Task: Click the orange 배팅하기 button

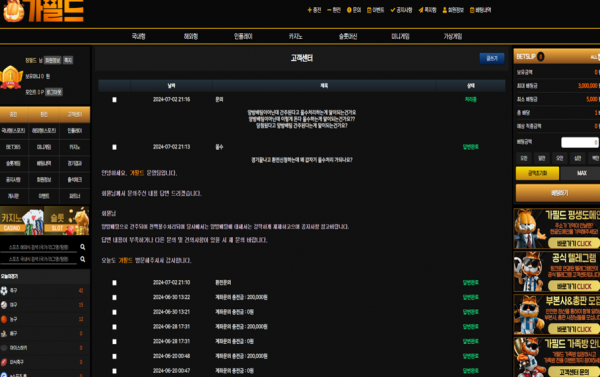Action: [x=559, y=193]
